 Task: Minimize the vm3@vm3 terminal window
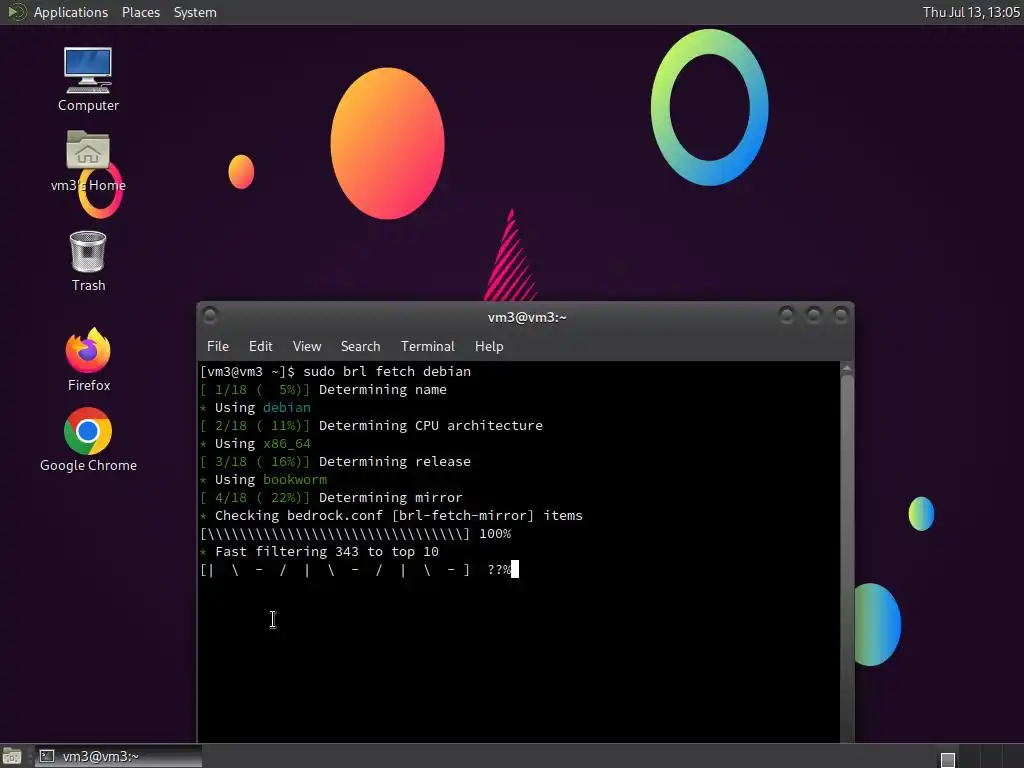(786, 315)
